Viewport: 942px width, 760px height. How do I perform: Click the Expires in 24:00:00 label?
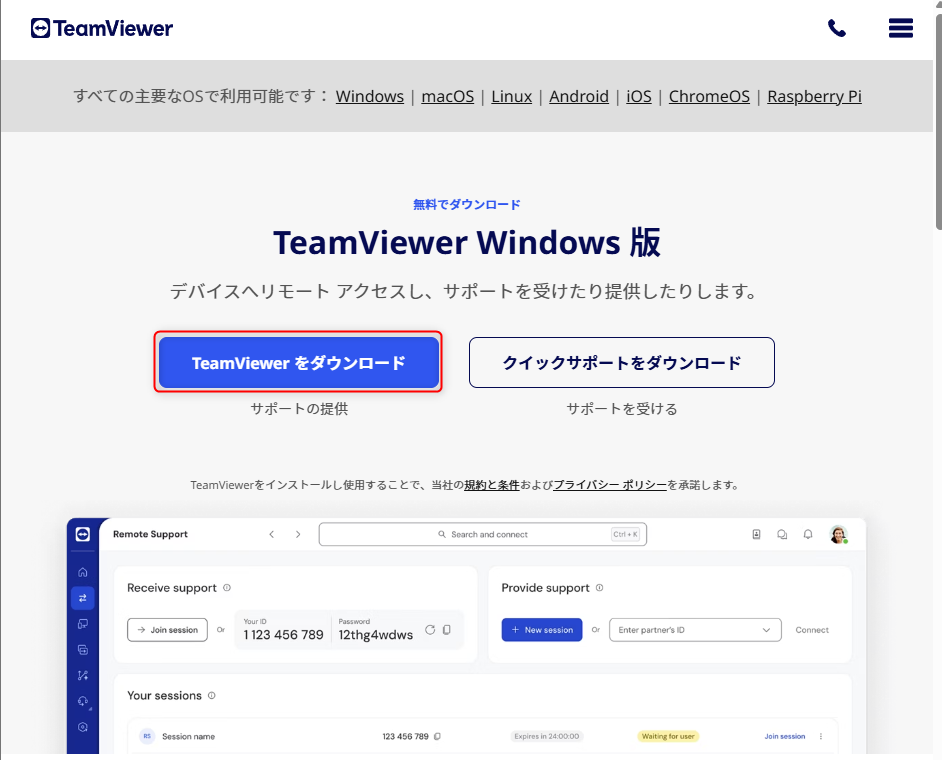click(547, 736)
